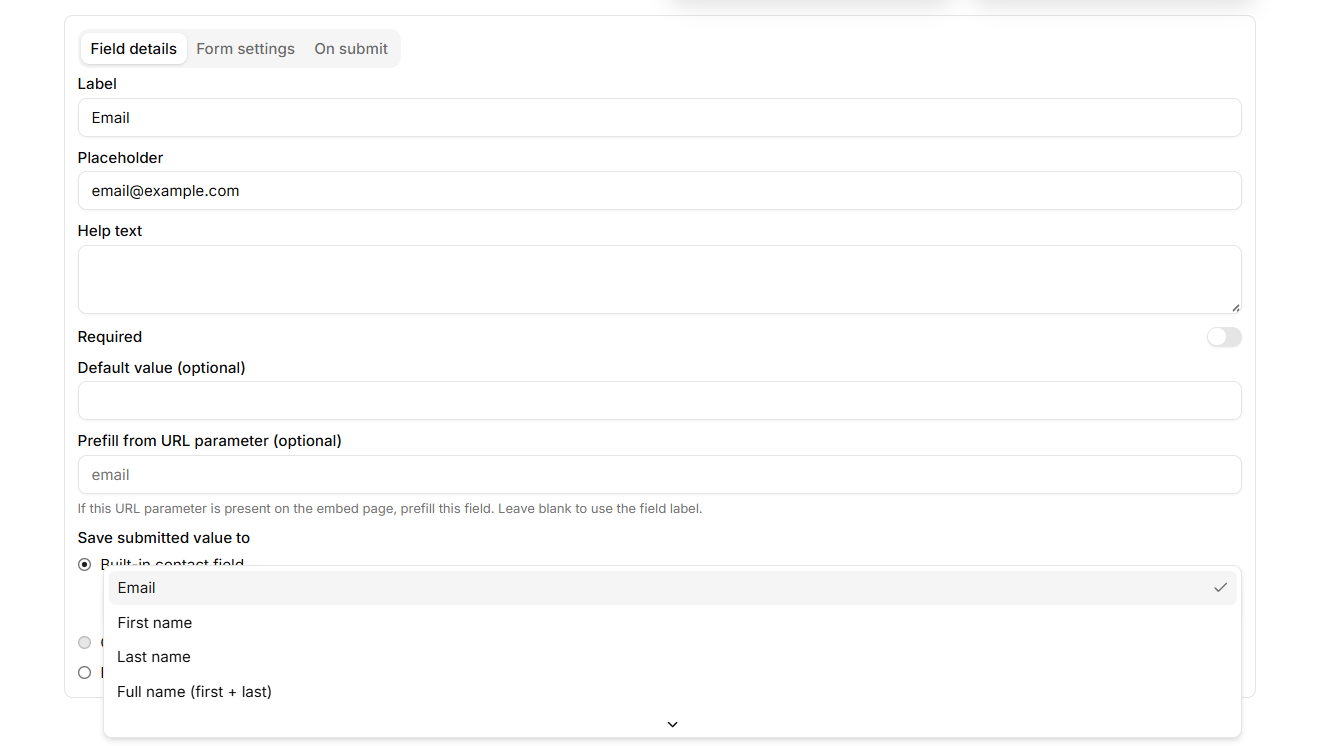This screenshot has width=1318, height=746.
Task: Click the Label input containing Email
Action: coord(660,118)
